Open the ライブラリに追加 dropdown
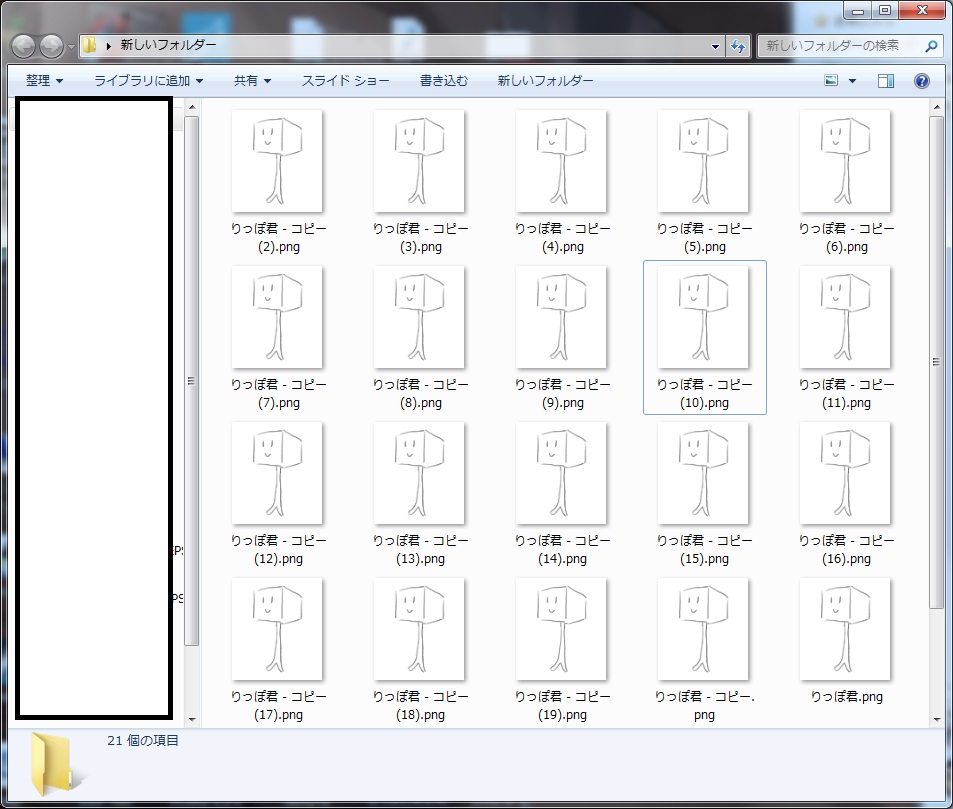 (148, 81)
